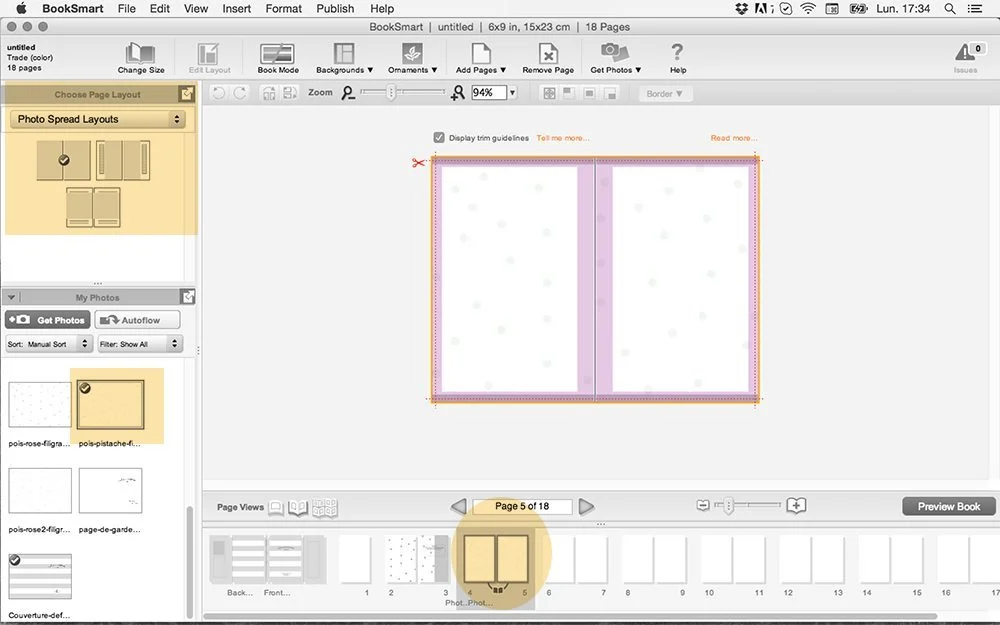Click the horizontal page strip scrollbar

[571, 617]
